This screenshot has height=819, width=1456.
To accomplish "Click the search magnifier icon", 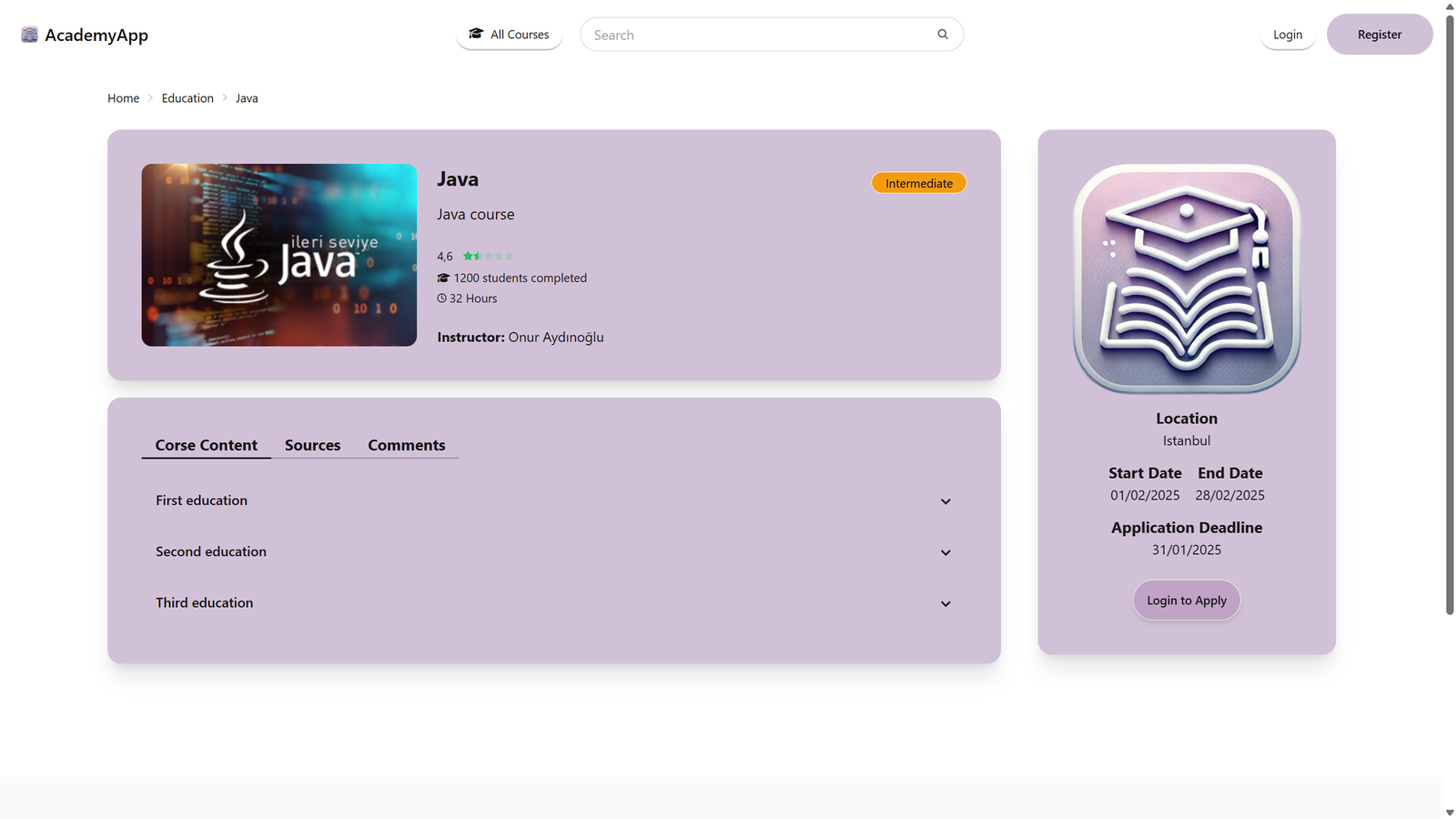I will click(x=943, y=35).
